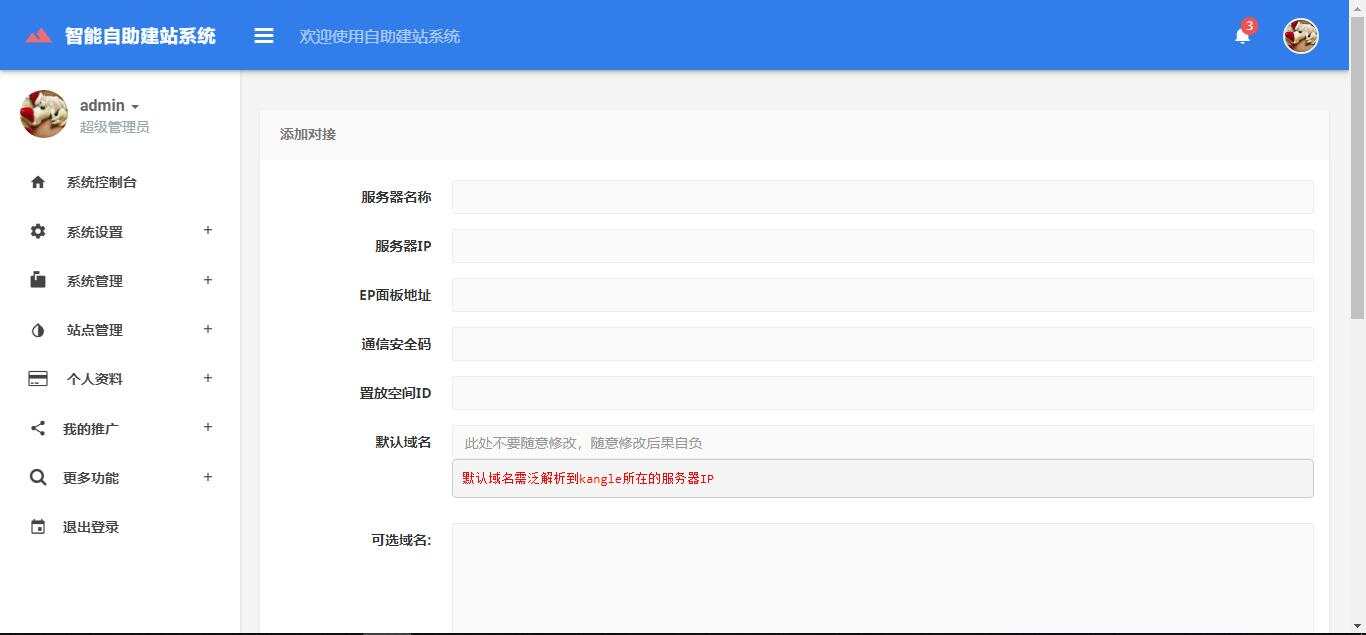Expand the 站点管理 section via plus

[x=207, y=329]
